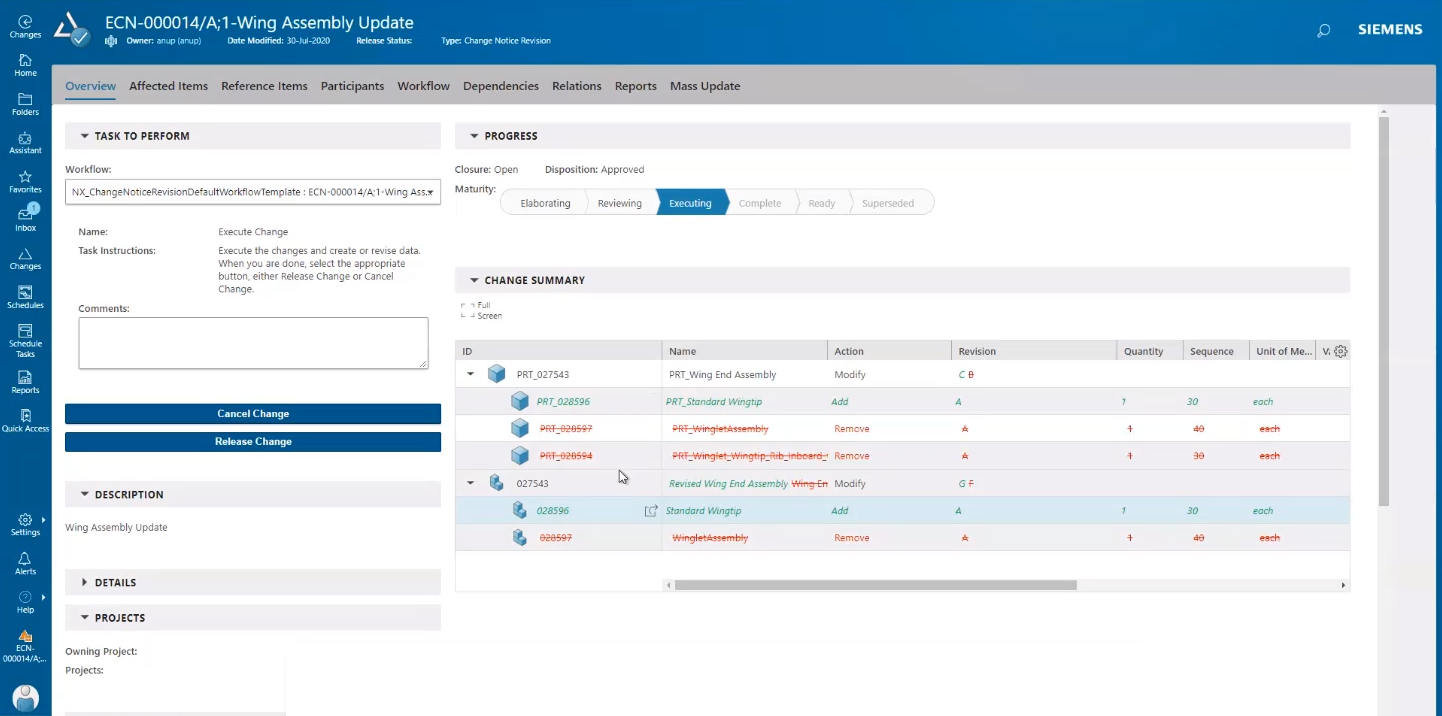Toggle Full view of the change summary
1442x716 pixels.
[477, 305]
